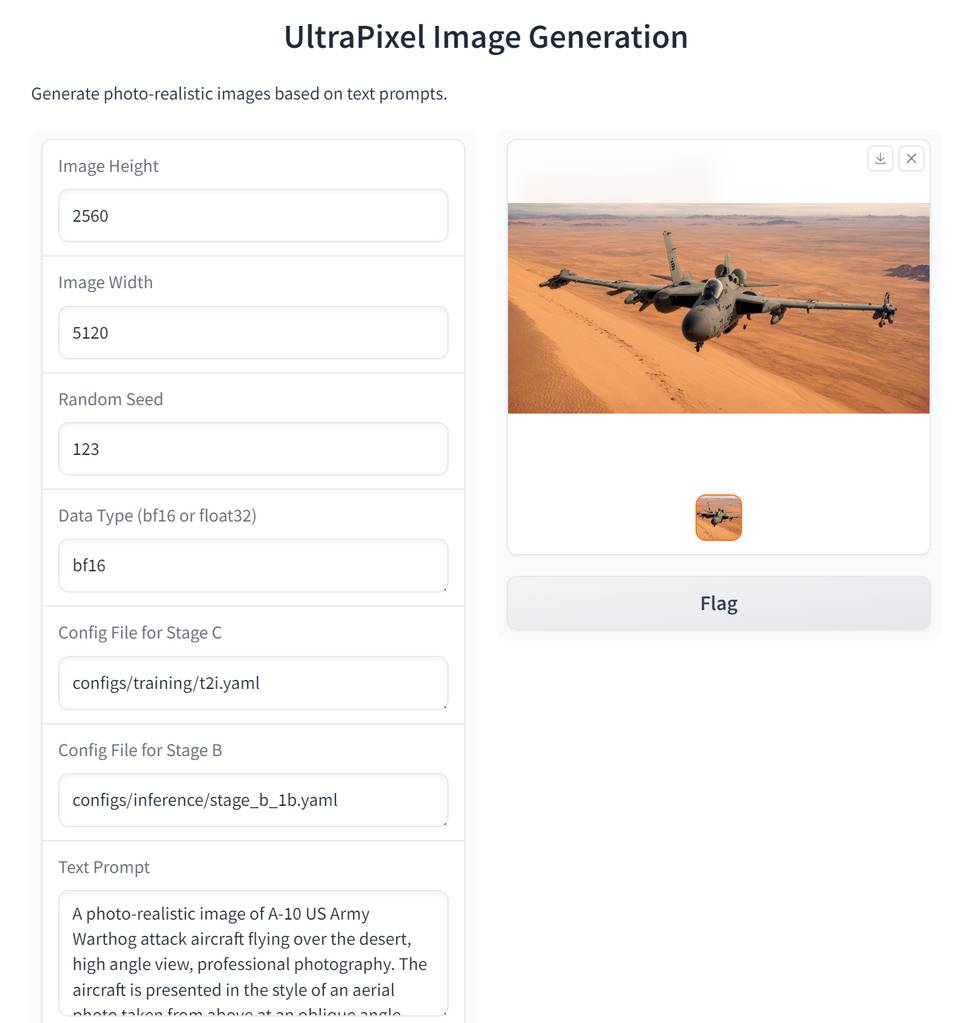The height and width of the screenshot is (1023, 969).
Task: Click into the Data Type bf16 field
Action: [x=252, y=566]
